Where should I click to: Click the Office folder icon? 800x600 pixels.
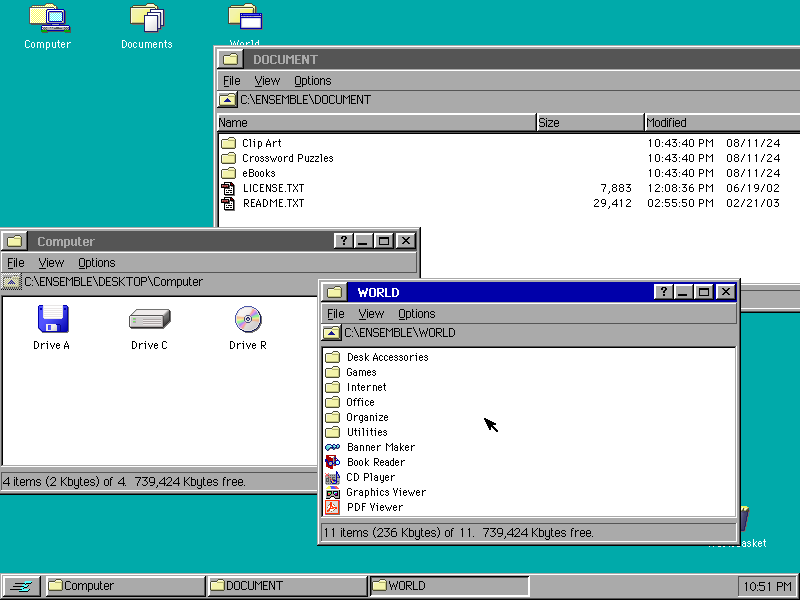point(332,402)
